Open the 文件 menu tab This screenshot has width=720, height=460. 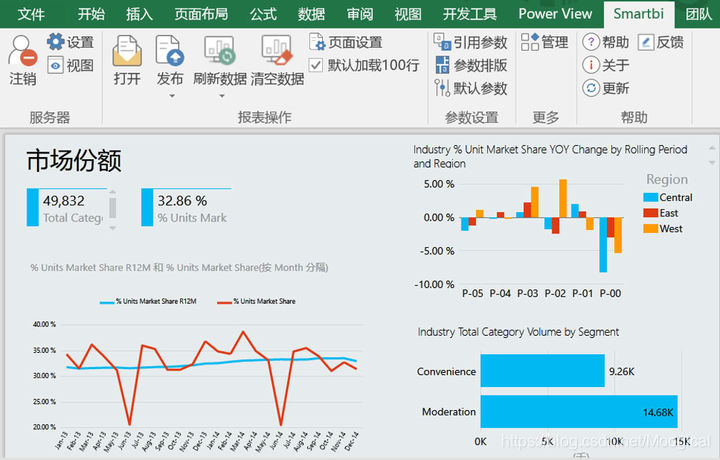click(31, 14)
